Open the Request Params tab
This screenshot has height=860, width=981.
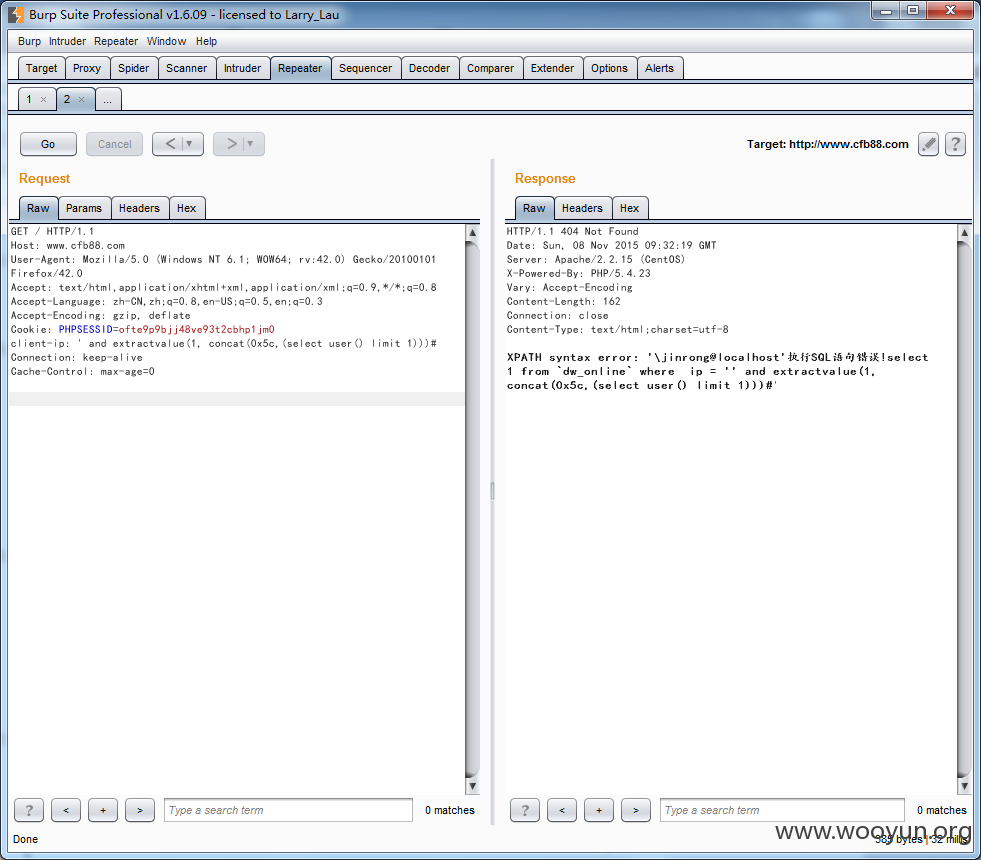click(84, 208)
